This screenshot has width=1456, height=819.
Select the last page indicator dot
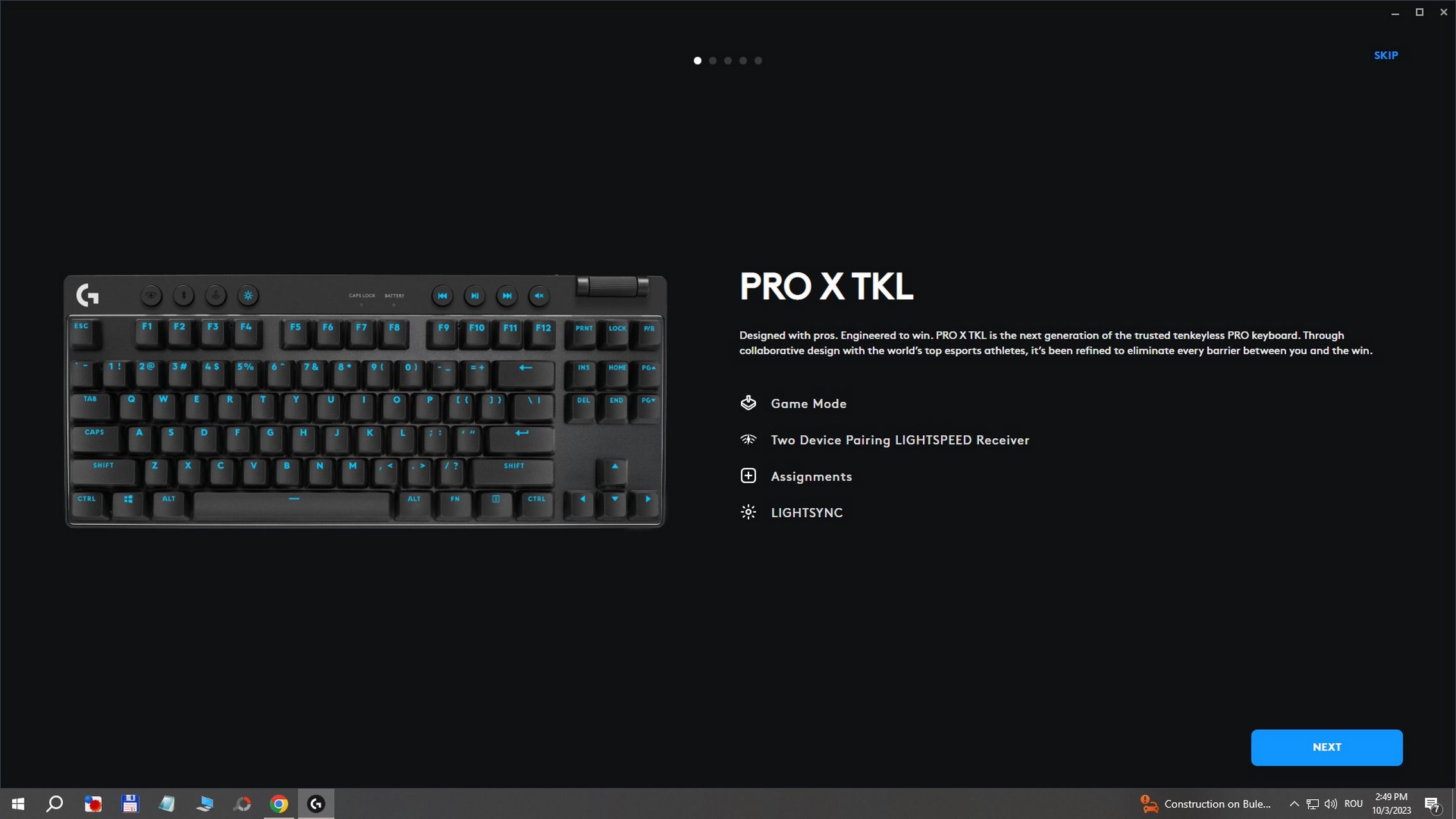[758, 60]
